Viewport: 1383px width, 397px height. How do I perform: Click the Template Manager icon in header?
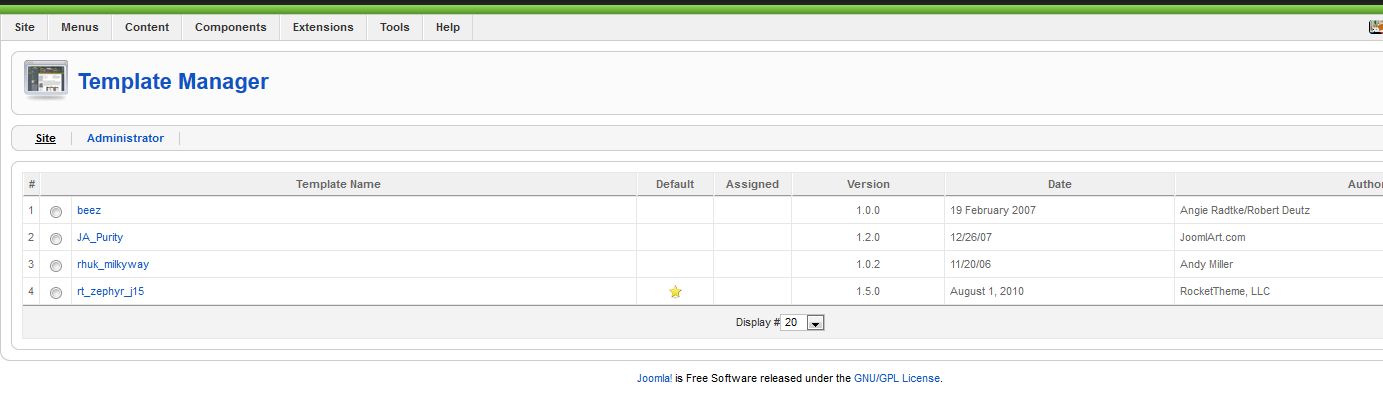point(46,80)
